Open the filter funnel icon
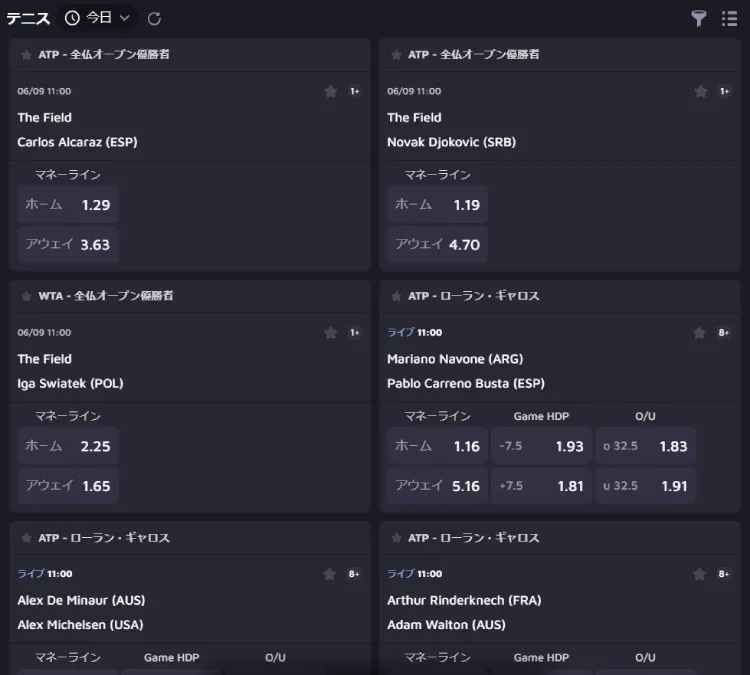The height and width of the screenshot is (675, 750). [x=698, y=19]
